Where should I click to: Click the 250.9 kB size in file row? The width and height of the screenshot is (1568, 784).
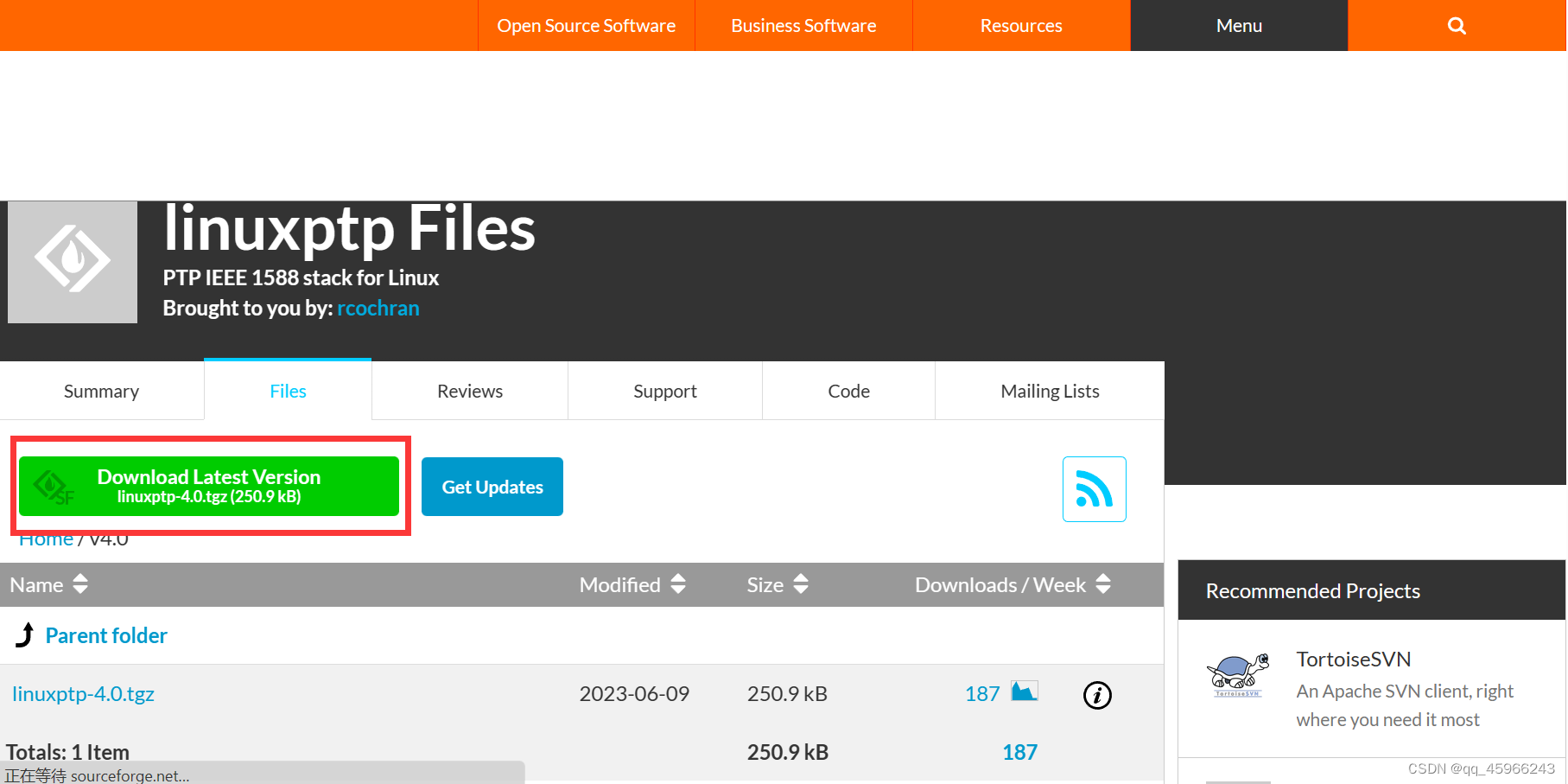coord(787,694)
